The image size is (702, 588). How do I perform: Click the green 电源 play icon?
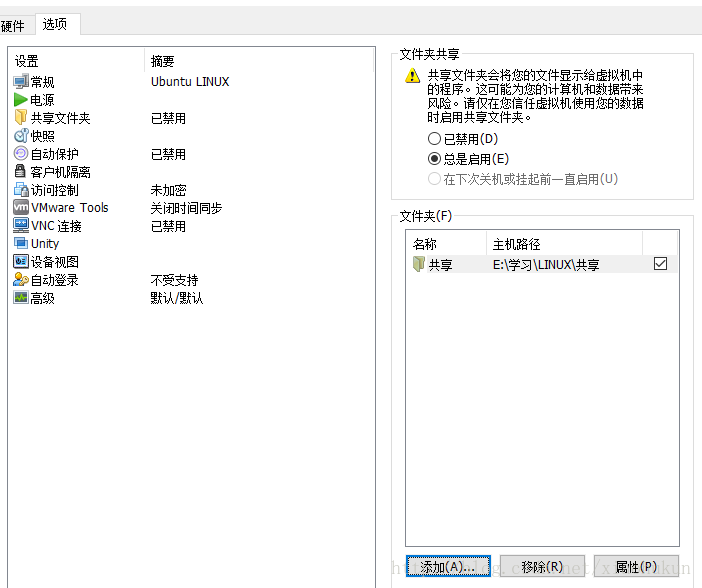(21, 100)
